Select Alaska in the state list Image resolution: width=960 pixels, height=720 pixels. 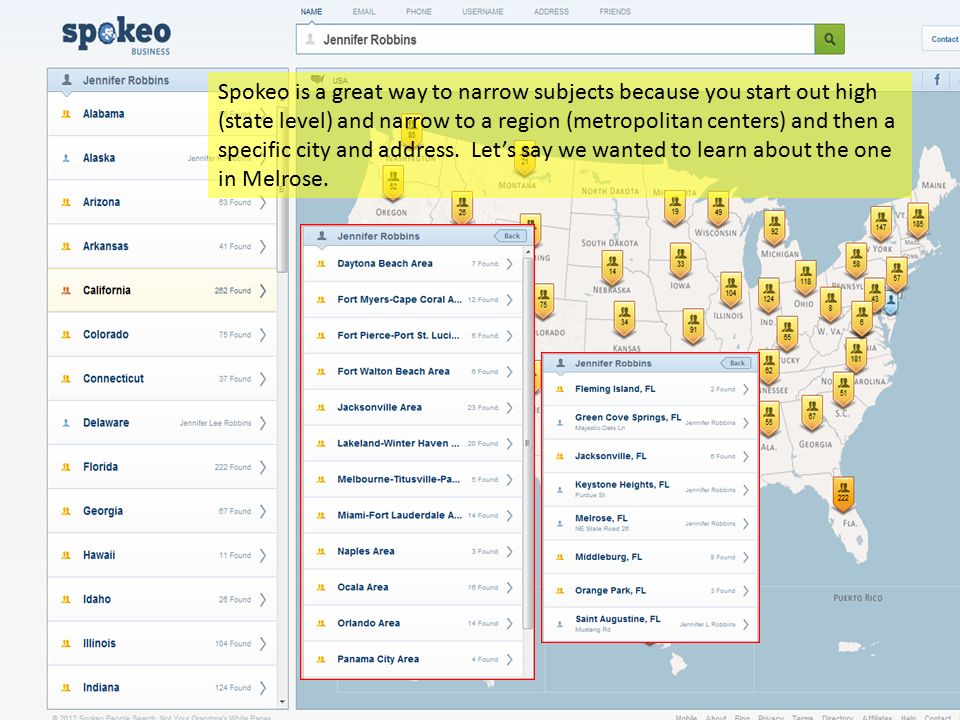pos(162,158)
